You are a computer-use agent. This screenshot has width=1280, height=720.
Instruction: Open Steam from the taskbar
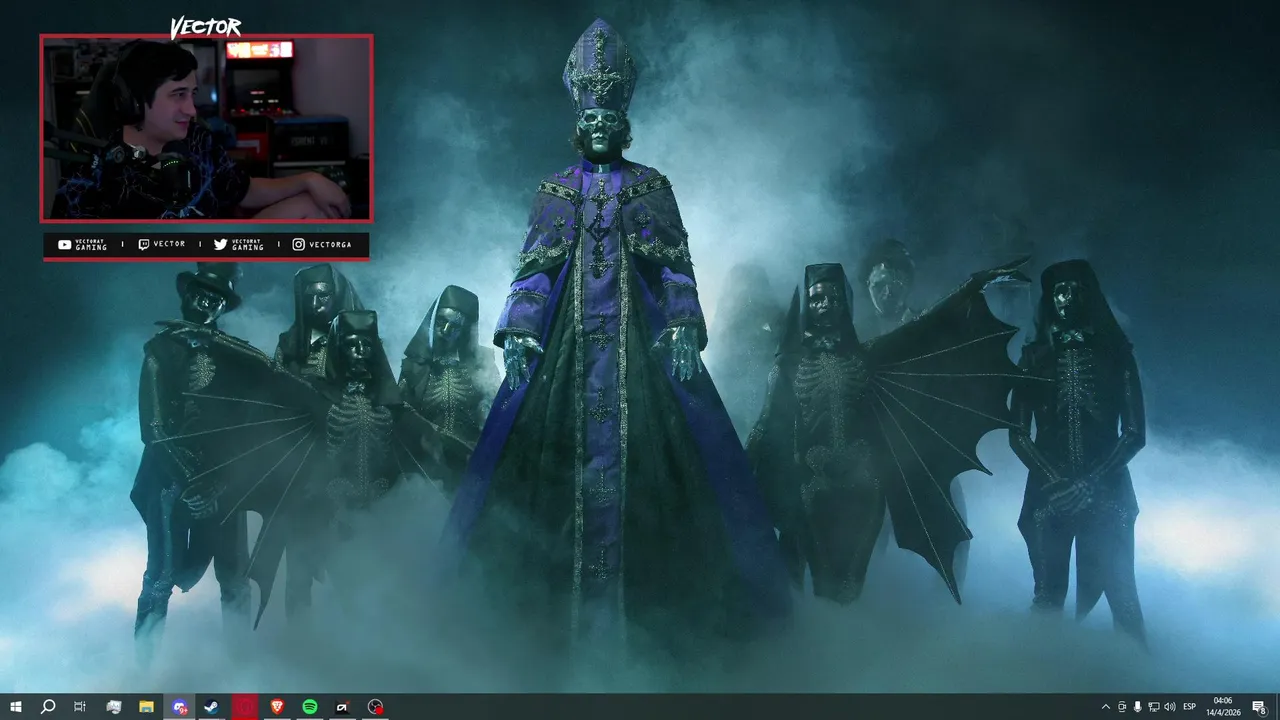tap(212, 707)
